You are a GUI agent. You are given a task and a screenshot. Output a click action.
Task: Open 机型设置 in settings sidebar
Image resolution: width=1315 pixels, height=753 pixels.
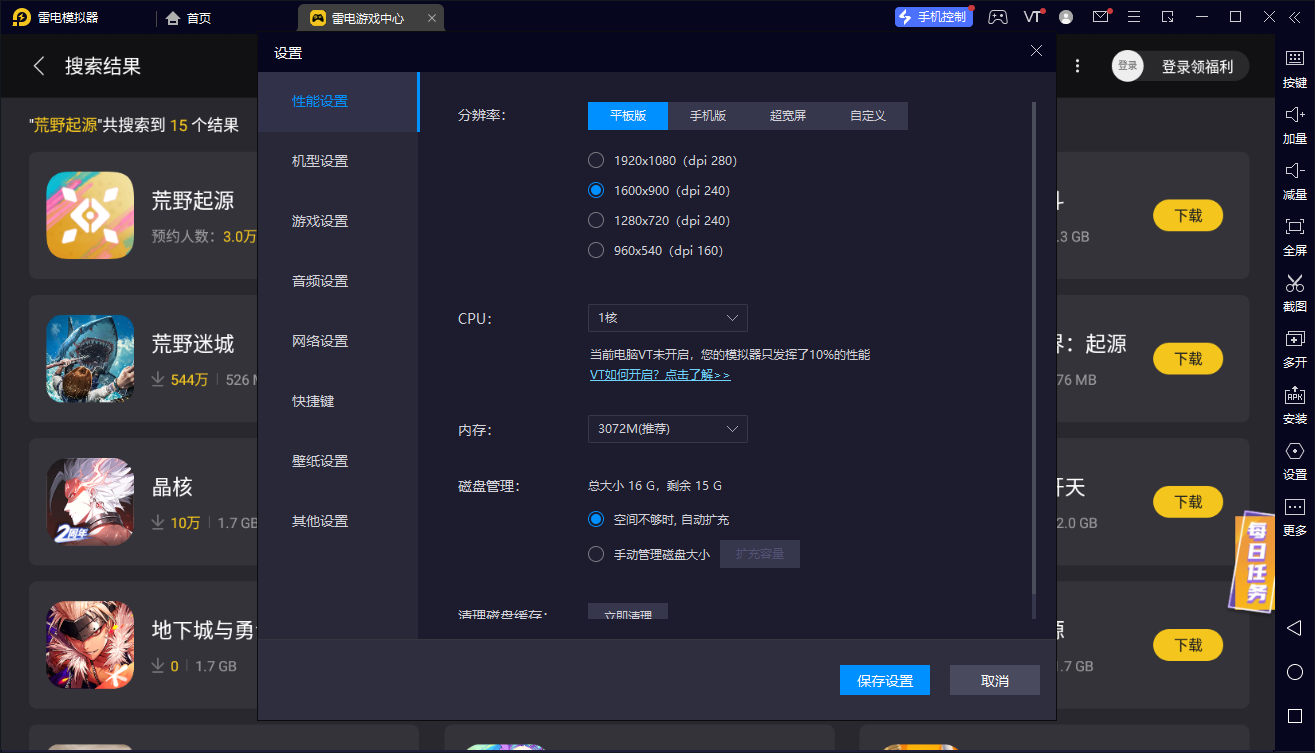[338, 162]
